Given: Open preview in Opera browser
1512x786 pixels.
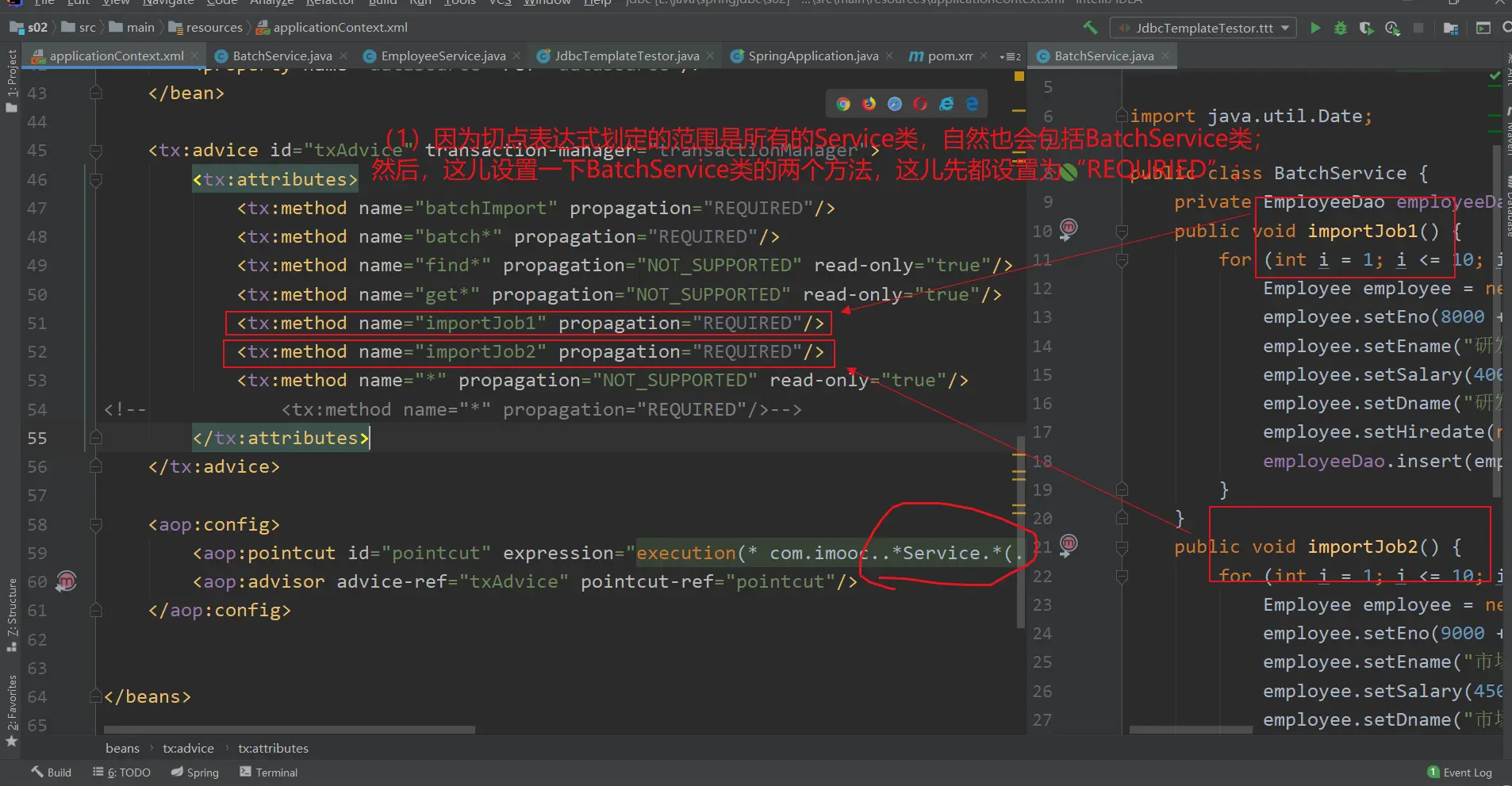Looking at the screenshot, I should coord(920,104).
